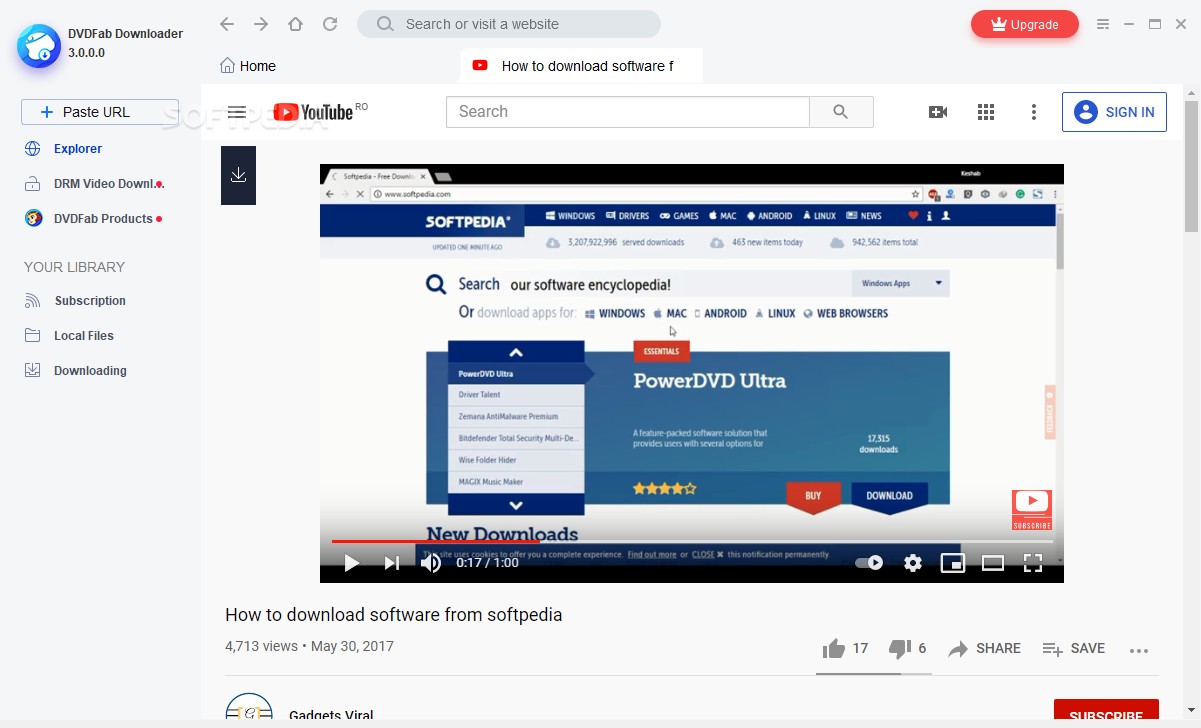This screenshot has width=1201, height=728.
Task: Go back with the browser back arrow
Action: [x=227, y=24]
